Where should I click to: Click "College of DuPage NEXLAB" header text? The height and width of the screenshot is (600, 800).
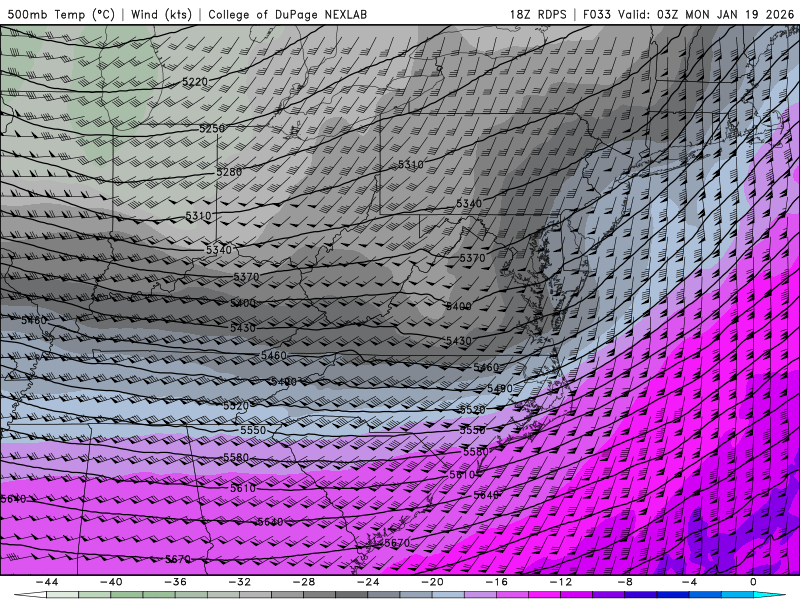(x=287, y=14)
